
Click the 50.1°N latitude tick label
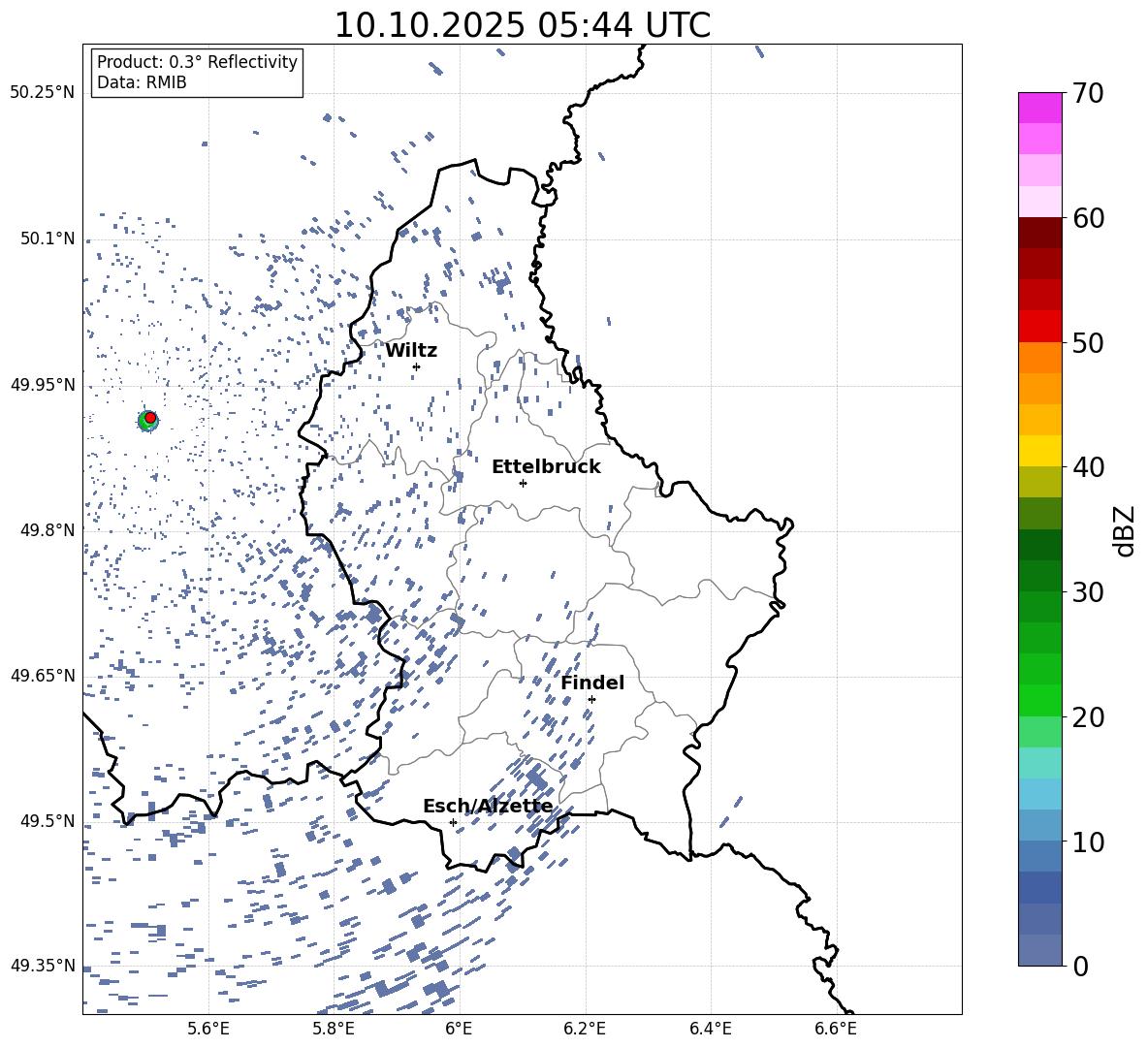pos(48,238)
